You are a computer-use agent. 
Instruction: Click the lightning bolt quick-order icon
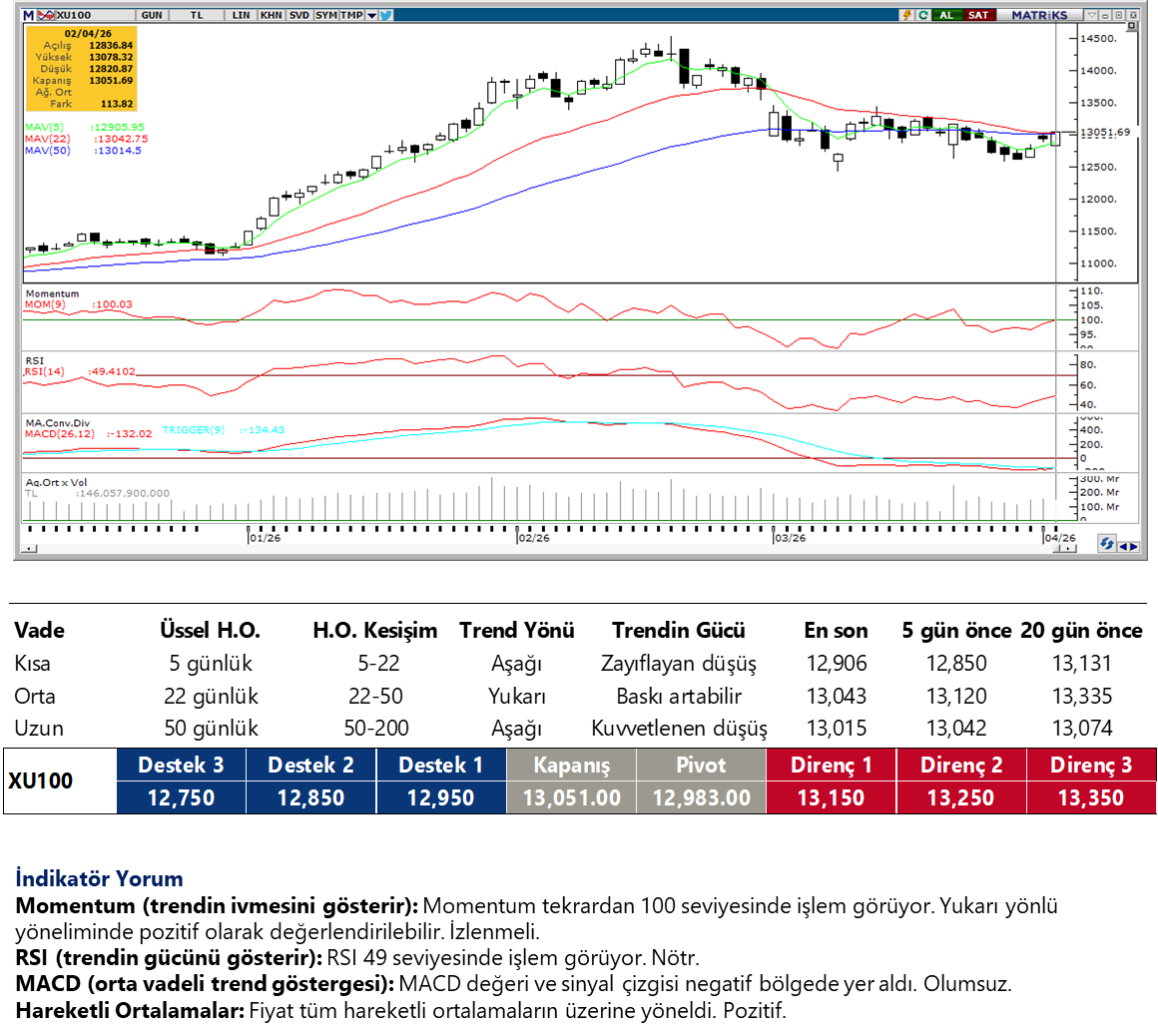[906, 15]
